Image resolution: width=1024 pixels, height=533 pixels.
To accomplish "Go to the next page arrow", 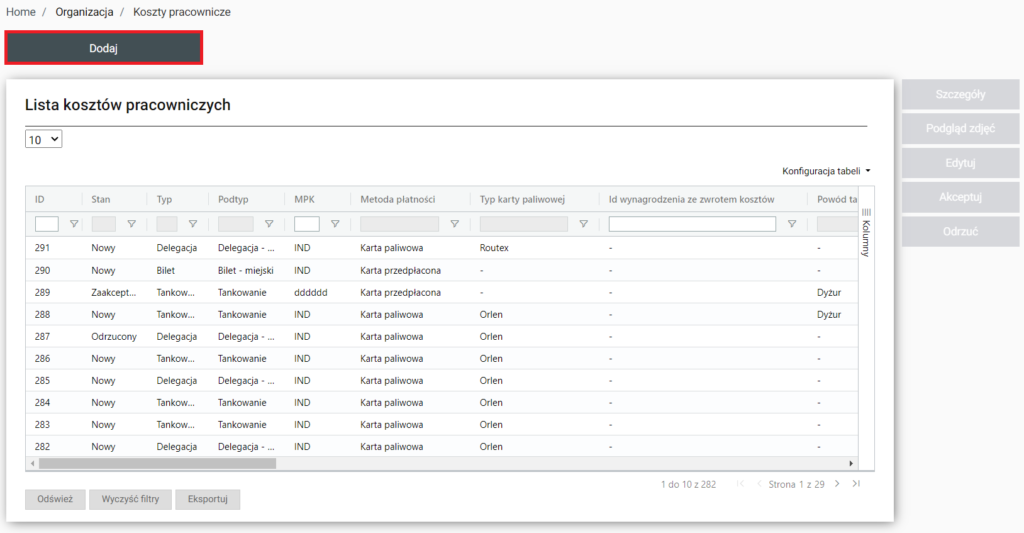I will [837, 484].
